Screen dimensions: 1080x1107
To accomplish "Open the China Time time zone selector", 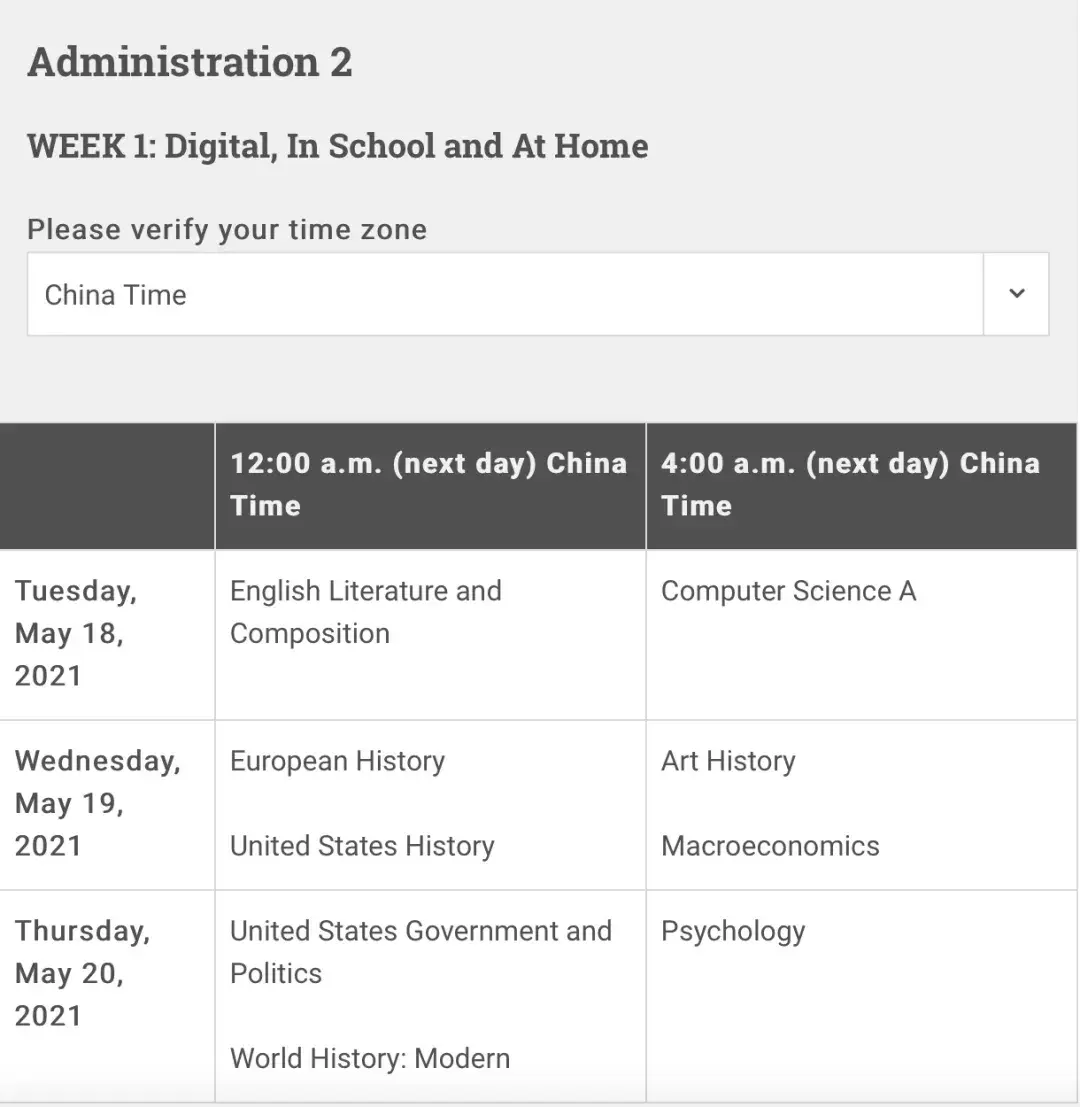I will (x=505, y=294).
